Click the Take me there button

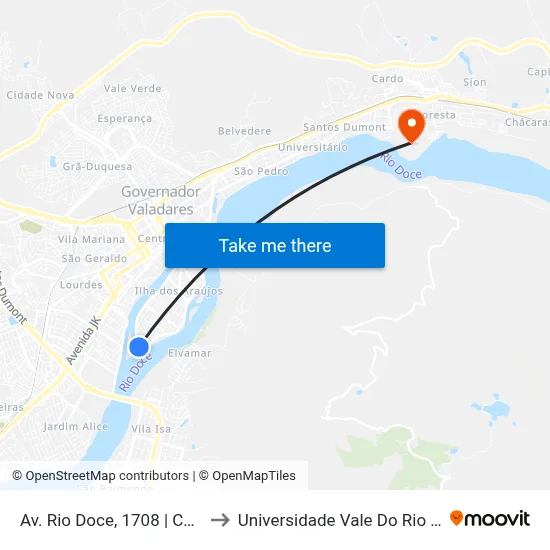point(275,246)
